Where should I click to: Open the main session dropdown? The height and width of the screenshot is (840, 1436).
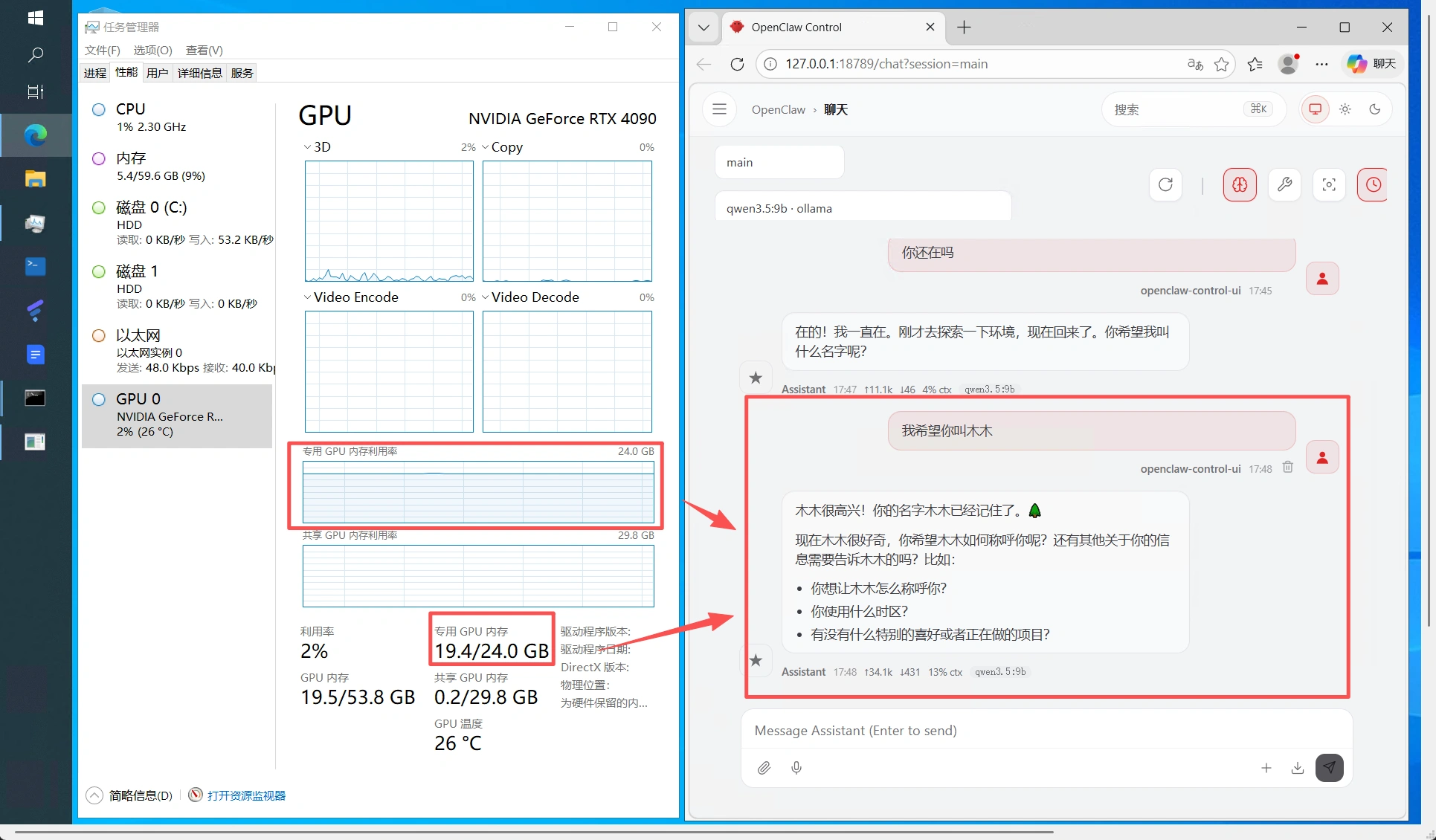tap(779, 162)
